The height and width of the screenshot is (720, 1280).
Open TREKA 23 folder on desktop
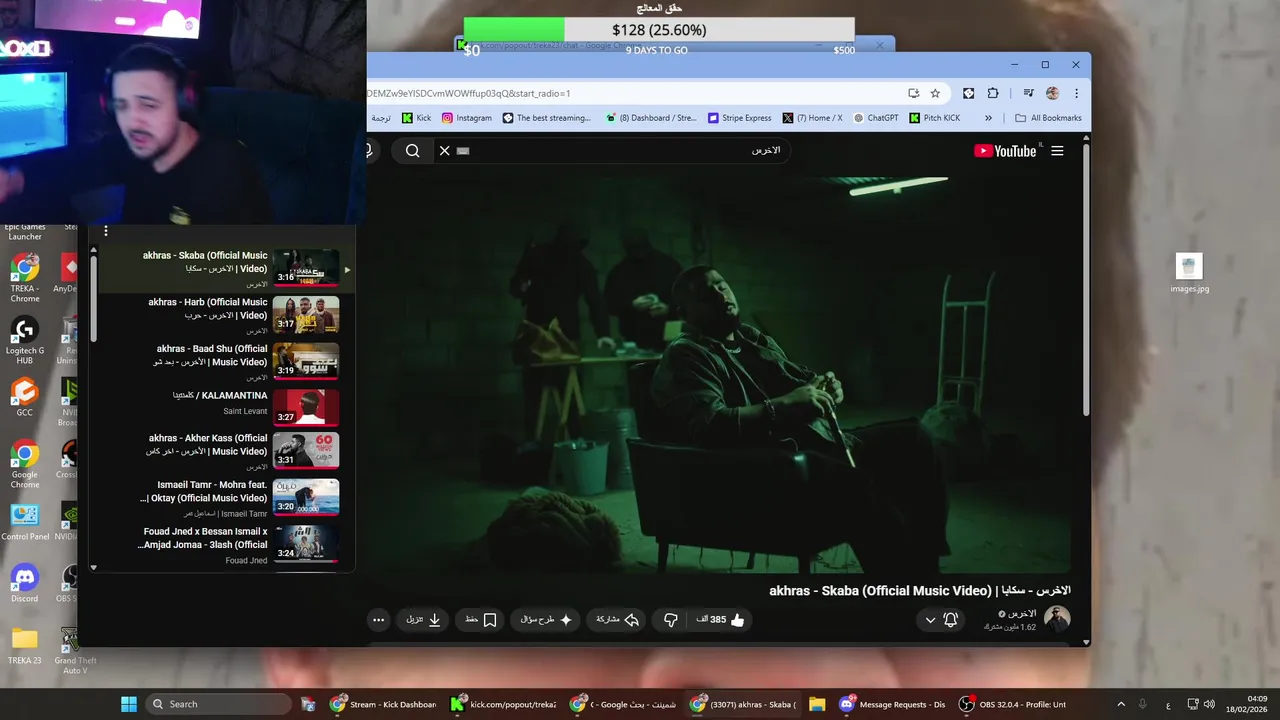[25, 646]
